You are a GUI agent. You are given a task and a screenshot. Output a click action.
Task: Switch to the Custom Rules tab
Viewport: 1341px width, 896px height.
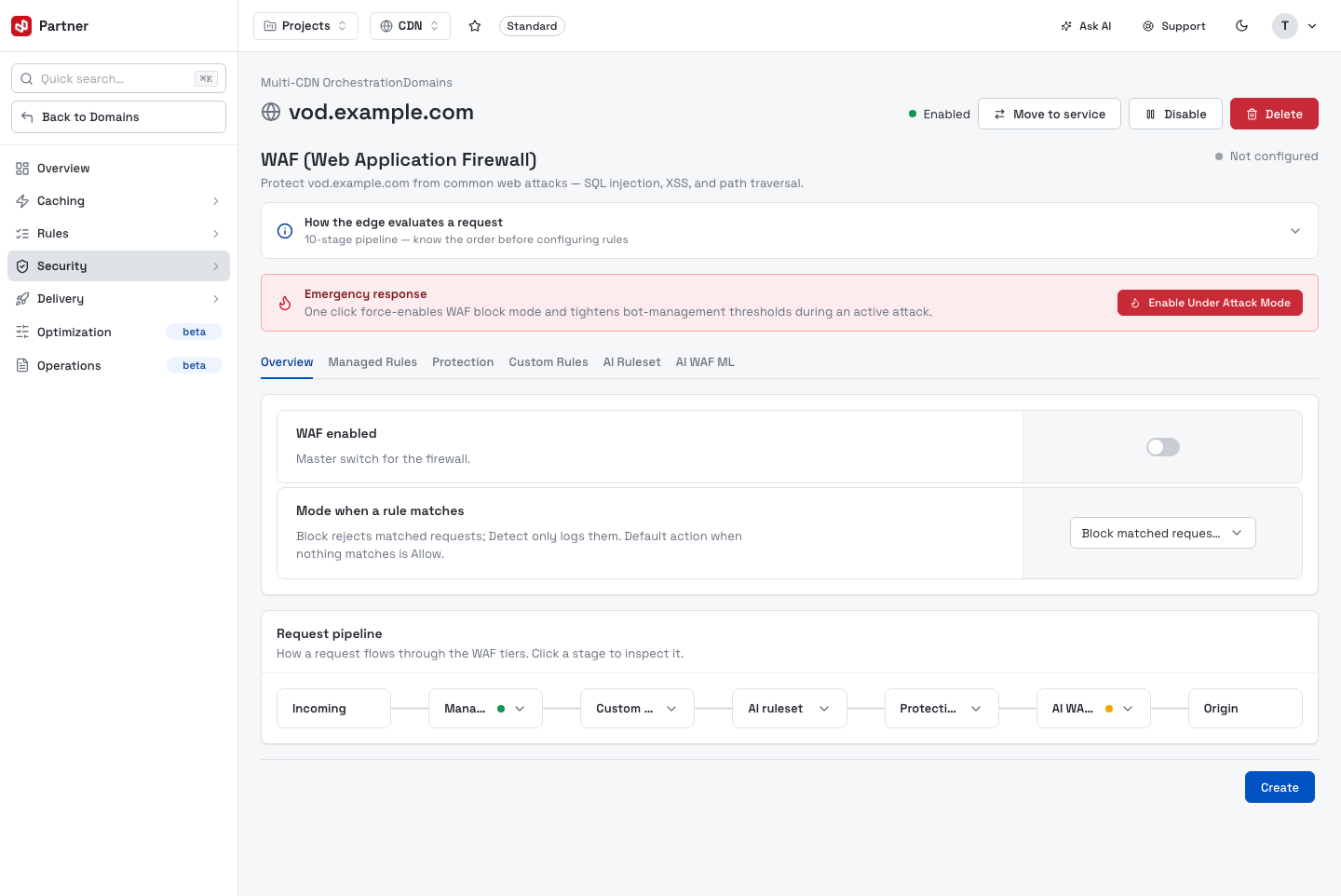point(549,362)
